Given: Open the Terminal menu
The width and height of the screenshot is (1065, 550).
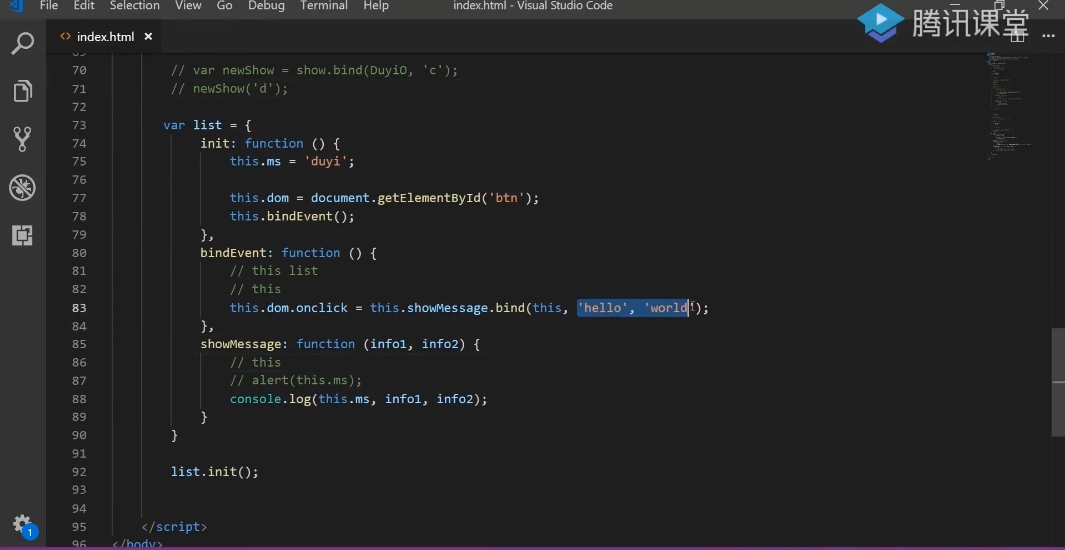Looking at the screenshot, I should (x=324, y=6).
